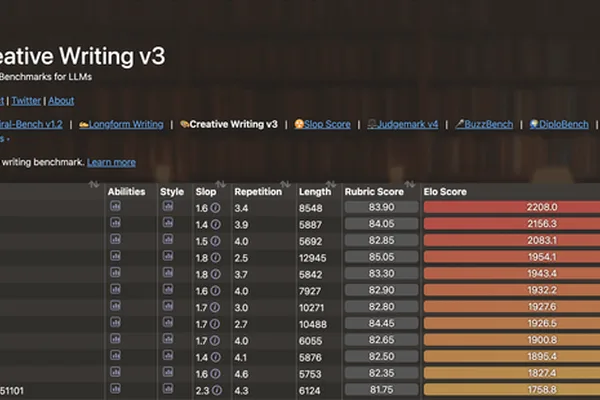600x400 pixels.
Task: Select the Creative Writing v3 tab
Action: point(229,124)
